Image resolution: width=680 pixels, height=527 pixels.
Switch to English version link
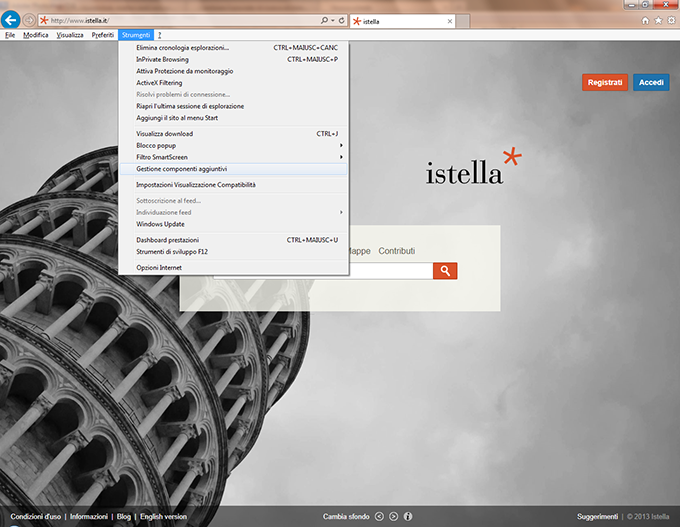coord(163,517)
